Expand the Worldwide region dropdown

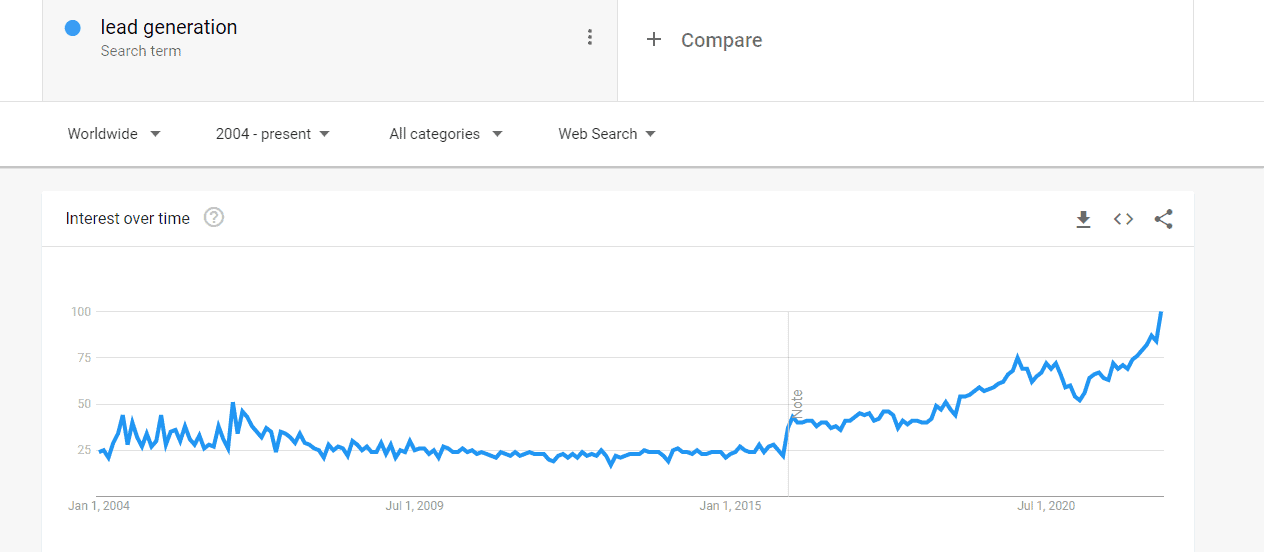(x=114, y=134)
